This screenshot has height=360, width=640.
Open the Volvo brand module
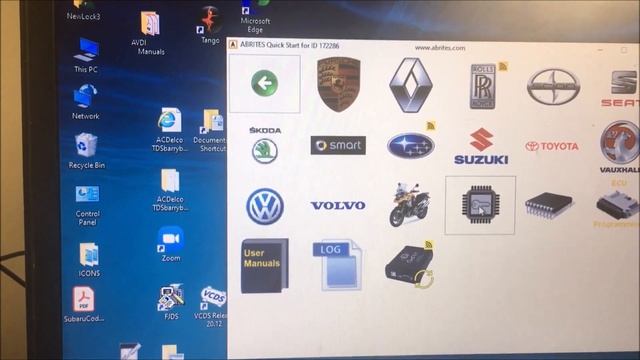coord(338,205)
